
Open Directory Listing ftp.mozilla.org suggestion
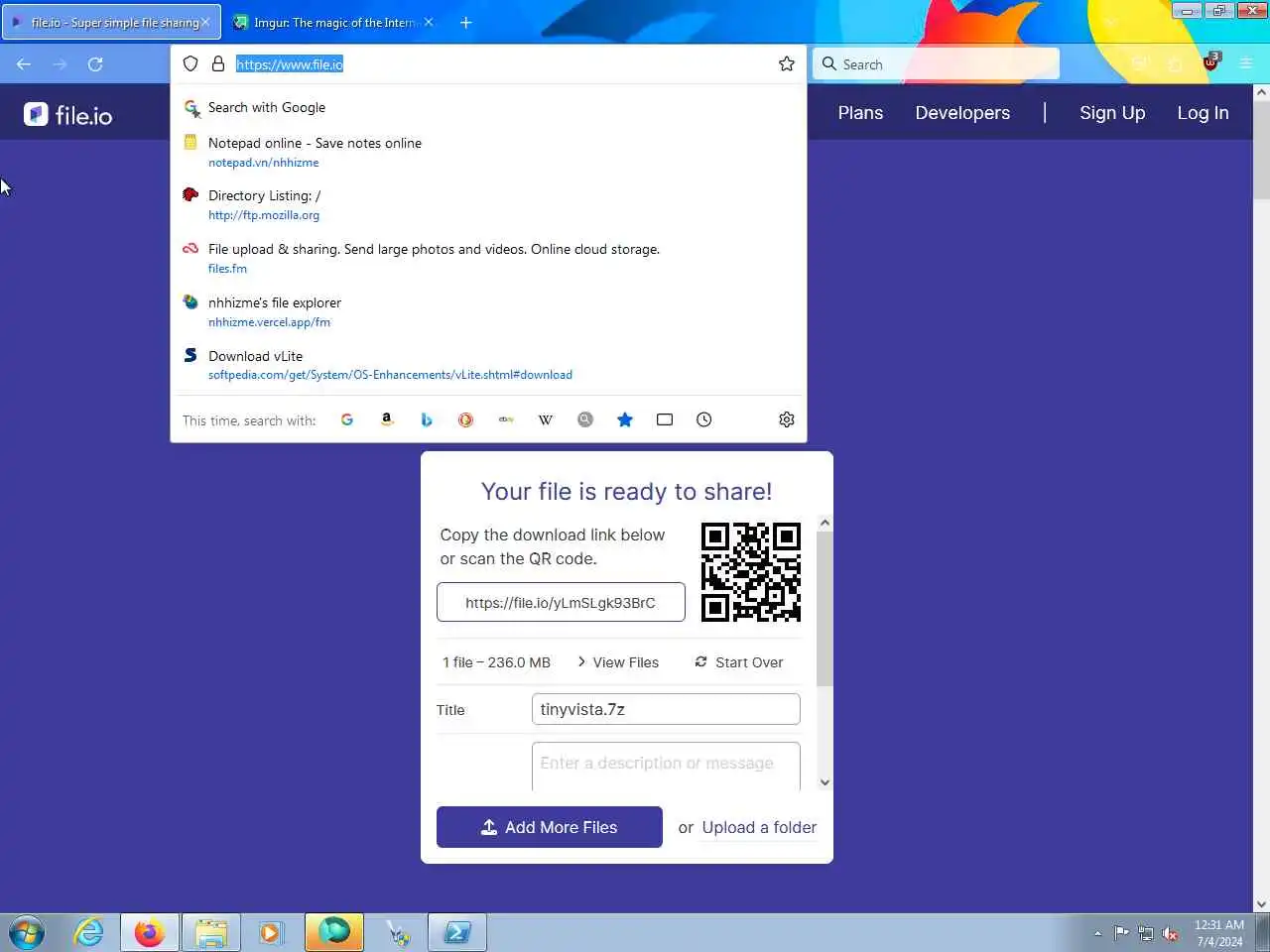[x=489, y=204]
